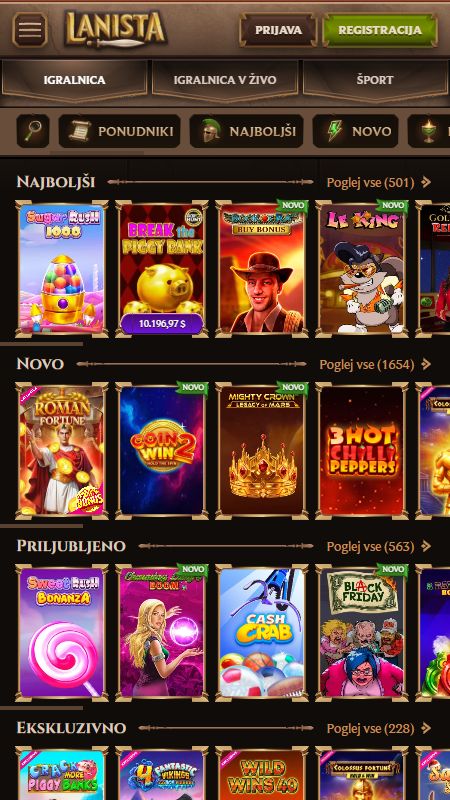The image size is (450, 800).
Task: Click the green Registracija button
Action: tap(380, 30)
